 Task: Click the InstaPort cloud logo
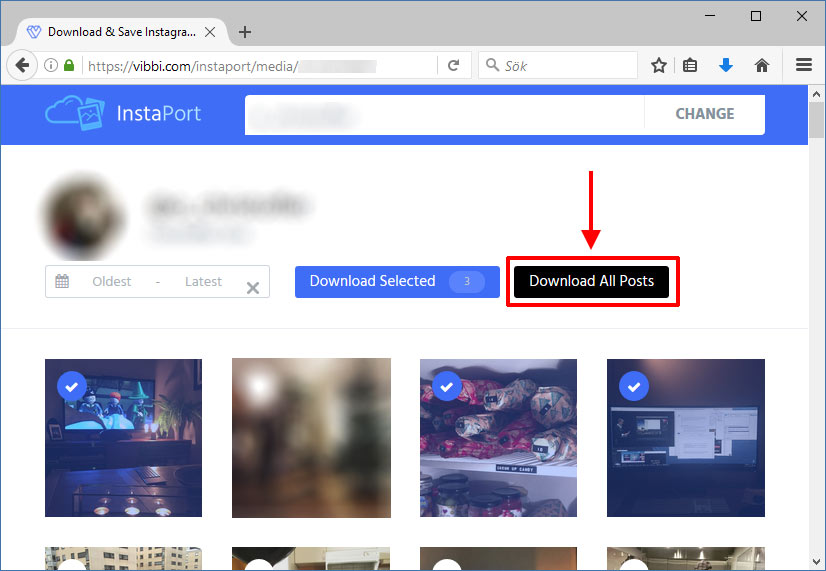[x=75, y=113]
